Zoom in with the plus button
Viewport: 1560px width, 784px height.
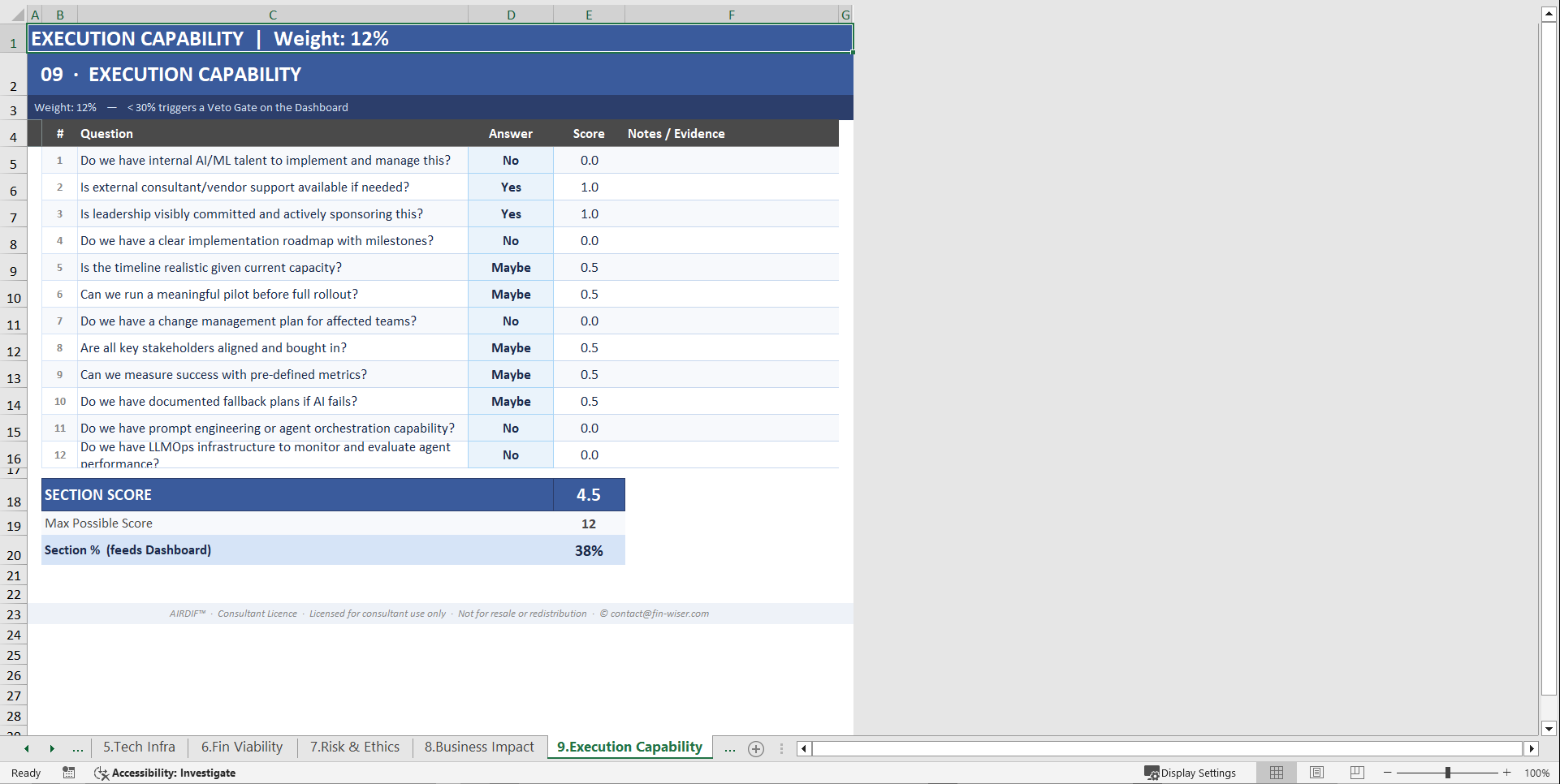click(x=1507, y=773)
